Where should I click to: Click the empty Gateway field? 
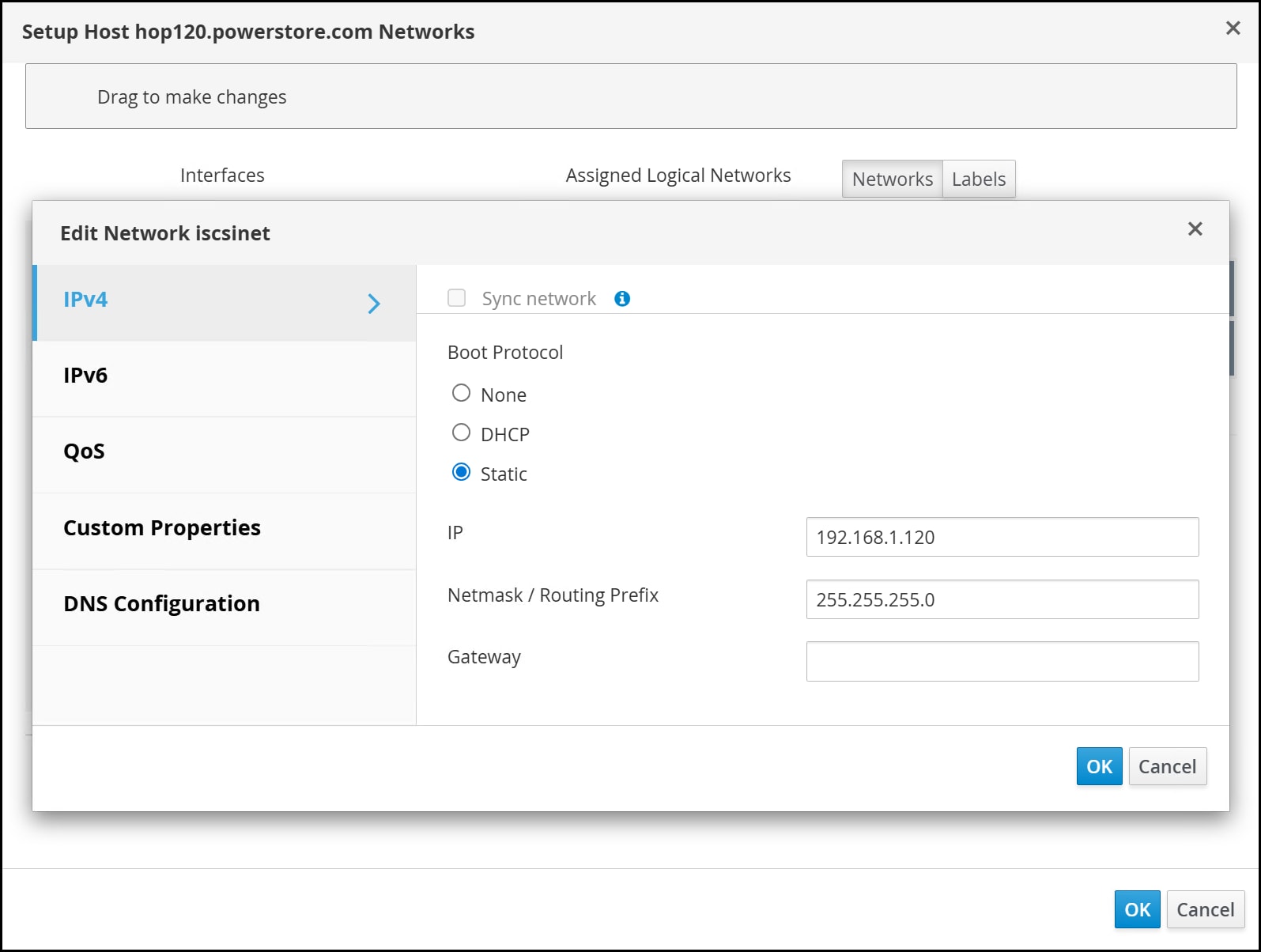[x=1002, y=661]
